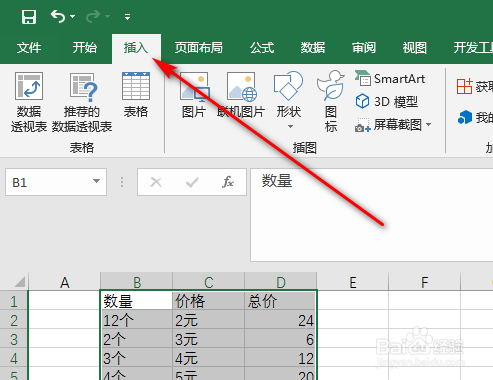Open the 形状 shapes gallery
Viewport: 493px width, 380px height.
coord(288,94)
